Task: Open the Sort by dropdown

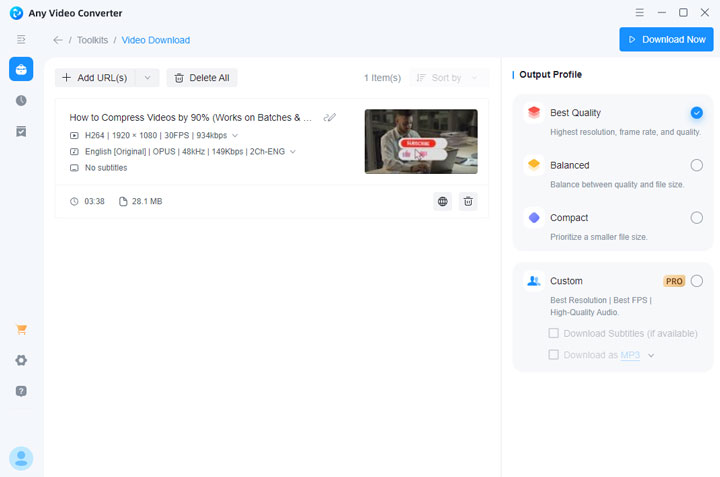Action: tap(449, 78)
